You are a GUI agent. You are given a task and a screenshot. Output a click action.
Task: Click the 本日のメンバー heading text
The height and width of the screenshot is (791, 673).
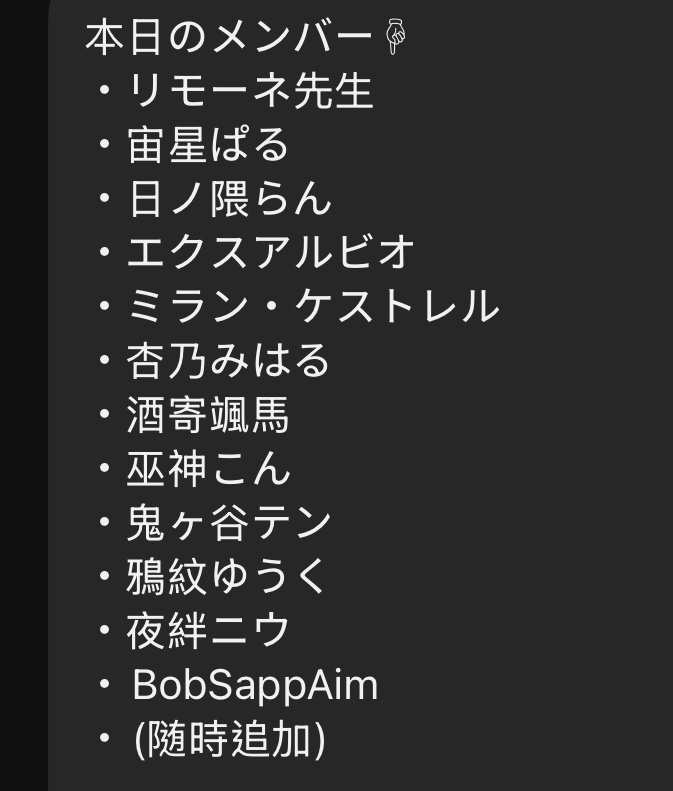(230, 37)
